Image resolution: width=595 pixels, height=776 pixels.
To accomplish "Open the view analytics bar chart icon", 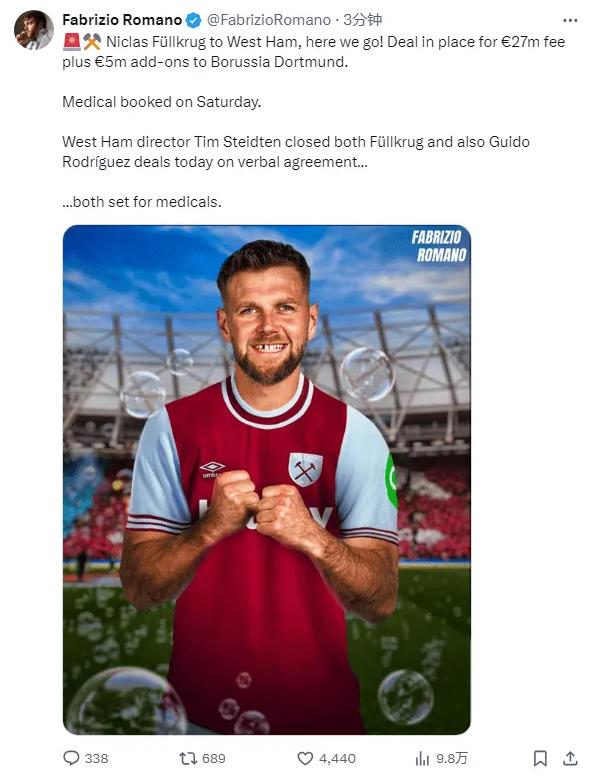I will click(x=422, y=758).
